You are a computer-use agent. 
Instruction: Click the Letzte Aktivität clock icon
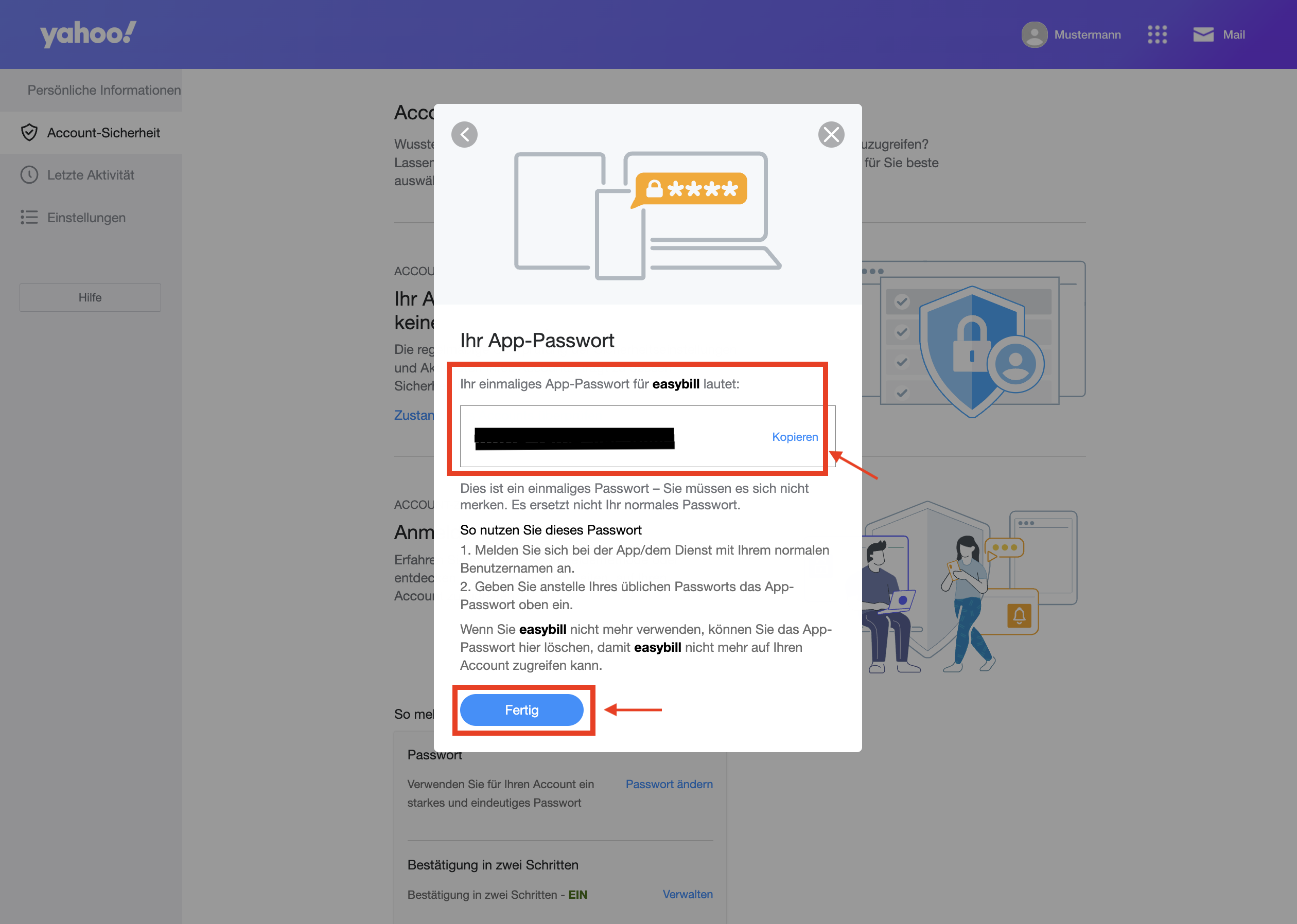point(29,175)
